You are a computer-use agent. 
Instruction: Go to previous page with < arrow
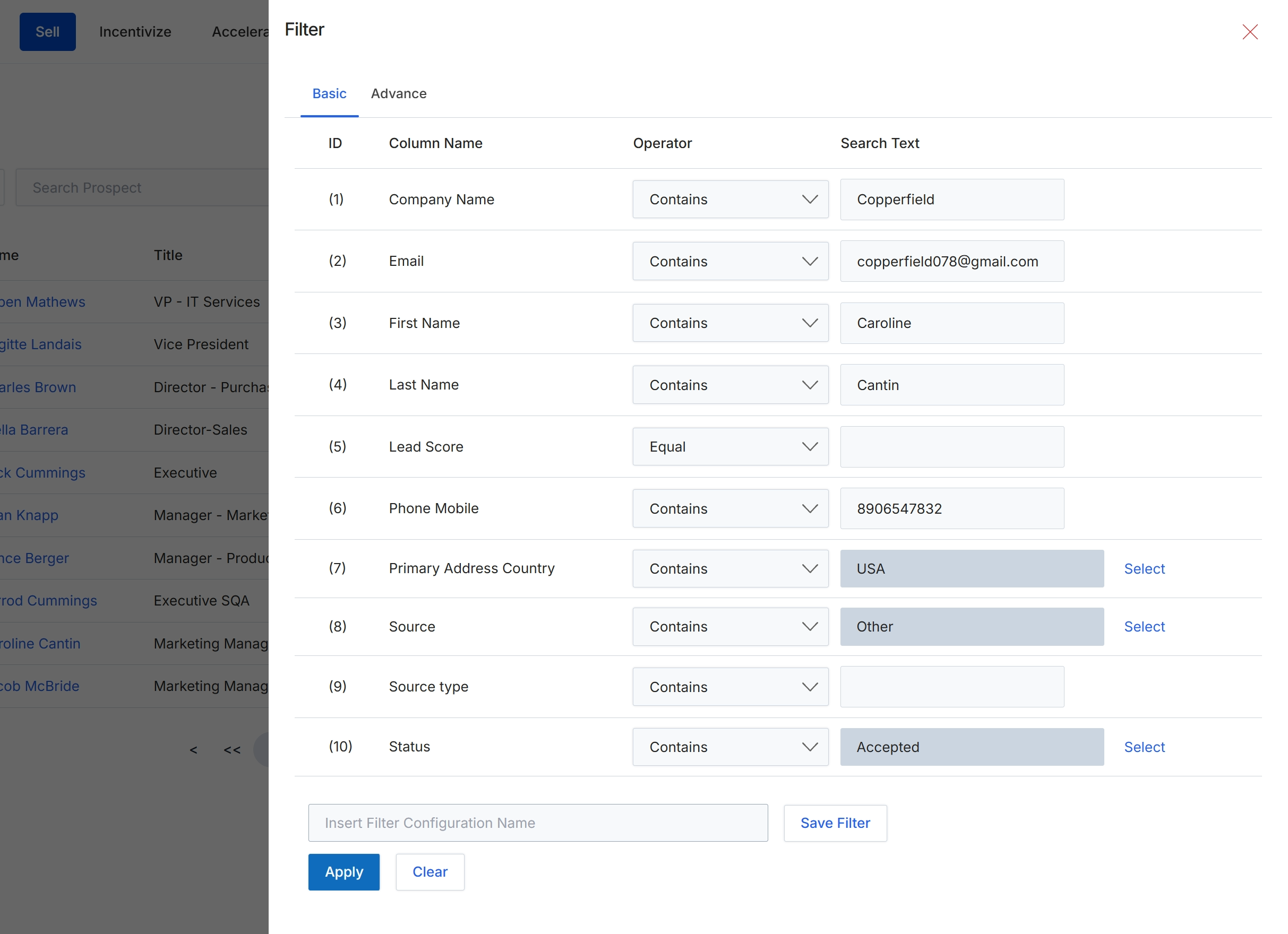click(194, 750)
